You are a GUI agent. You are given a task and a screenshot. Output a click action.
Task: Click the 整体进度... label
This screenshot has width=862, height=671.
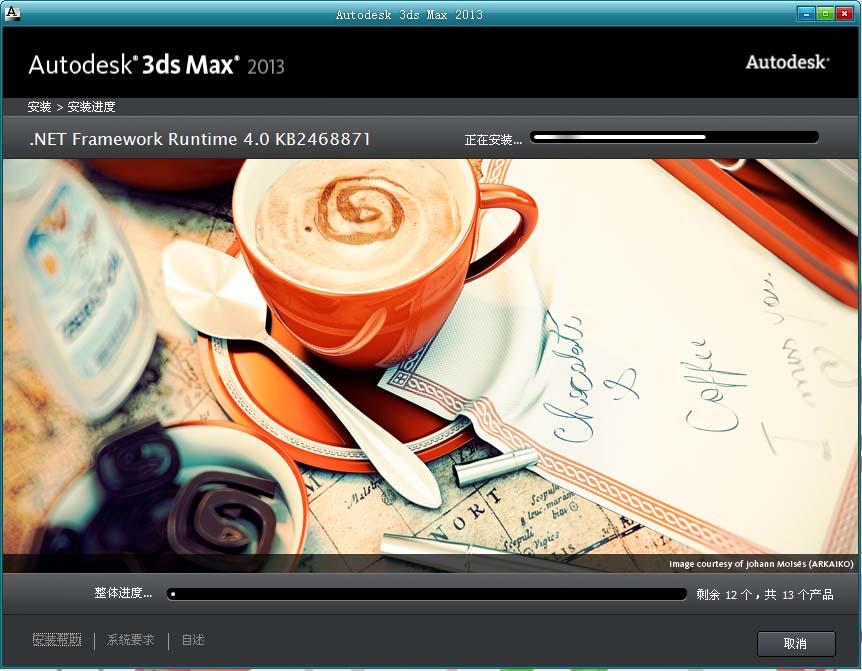point(123,593)
